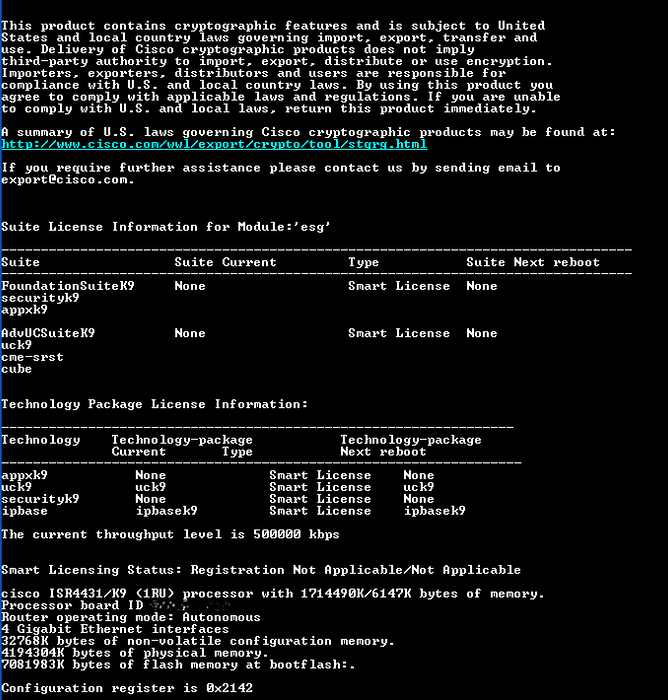
Task: Click the 'cube' line under AdvUCSuiteK9
Action: click(17, 369)
